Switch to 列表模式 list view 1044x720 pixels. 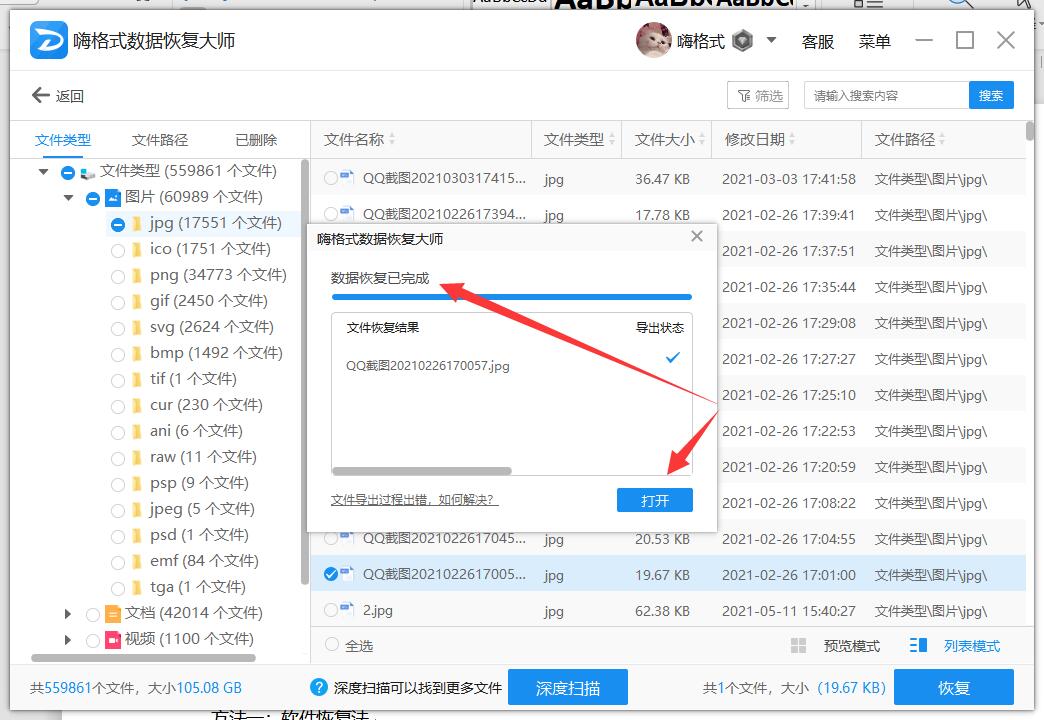coord(971,645)
